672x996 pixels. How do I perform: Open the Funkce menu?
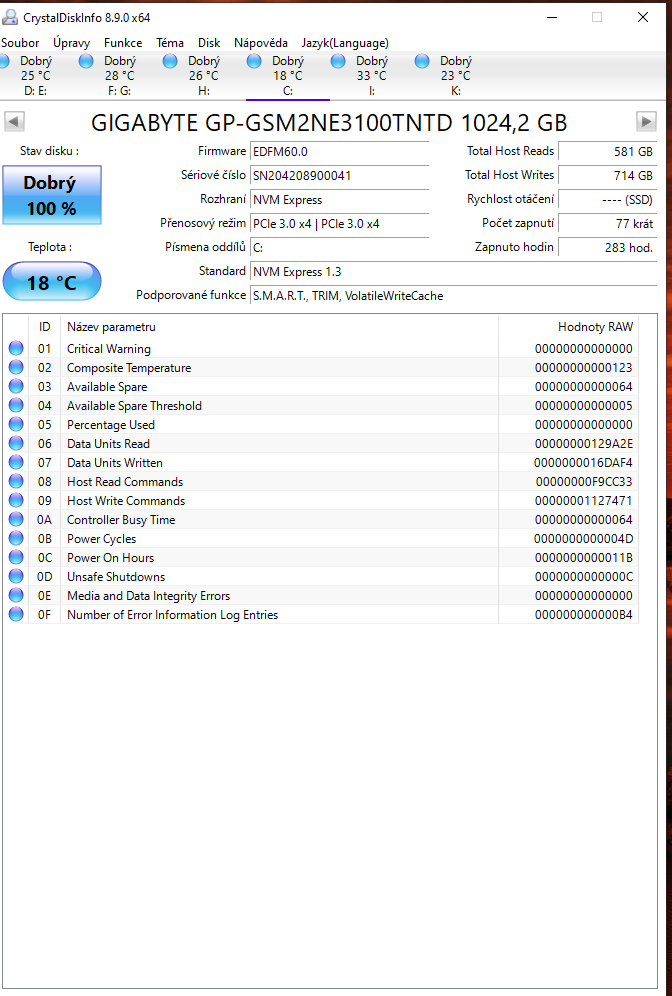pyautogui.click(x=123, y=43)
